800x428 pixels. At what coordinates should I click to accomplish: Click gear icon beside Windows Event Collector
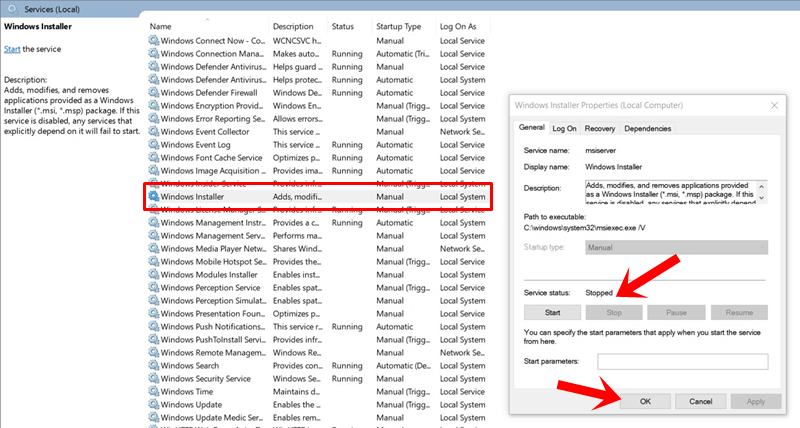(x=154, y=132)
